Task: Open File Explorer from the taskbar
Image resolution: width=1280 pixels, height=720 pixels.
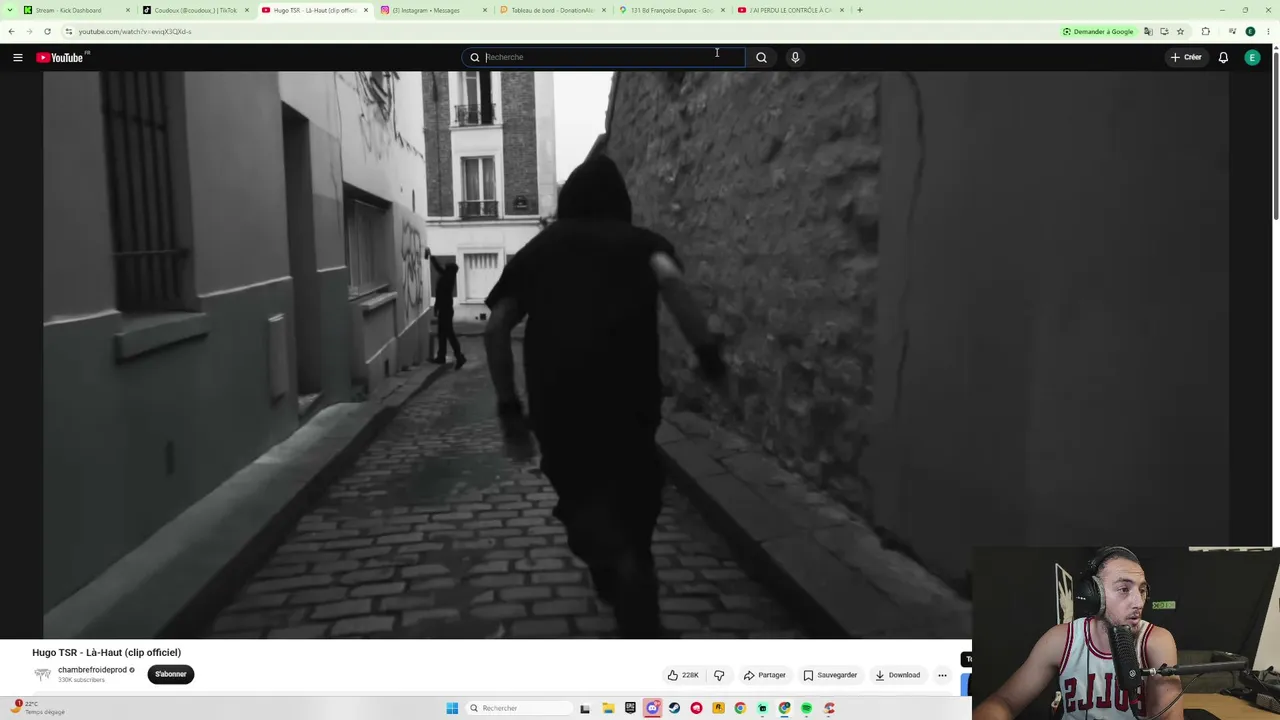Action: (x=608, y=708)
